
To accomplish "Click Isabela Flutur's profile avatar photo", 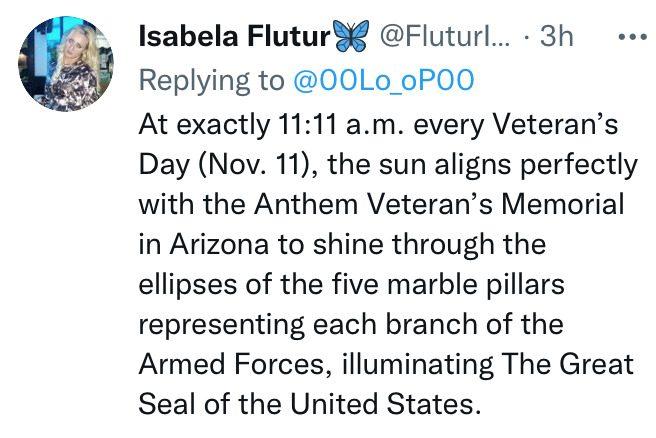I will click(x=66, y=64).
